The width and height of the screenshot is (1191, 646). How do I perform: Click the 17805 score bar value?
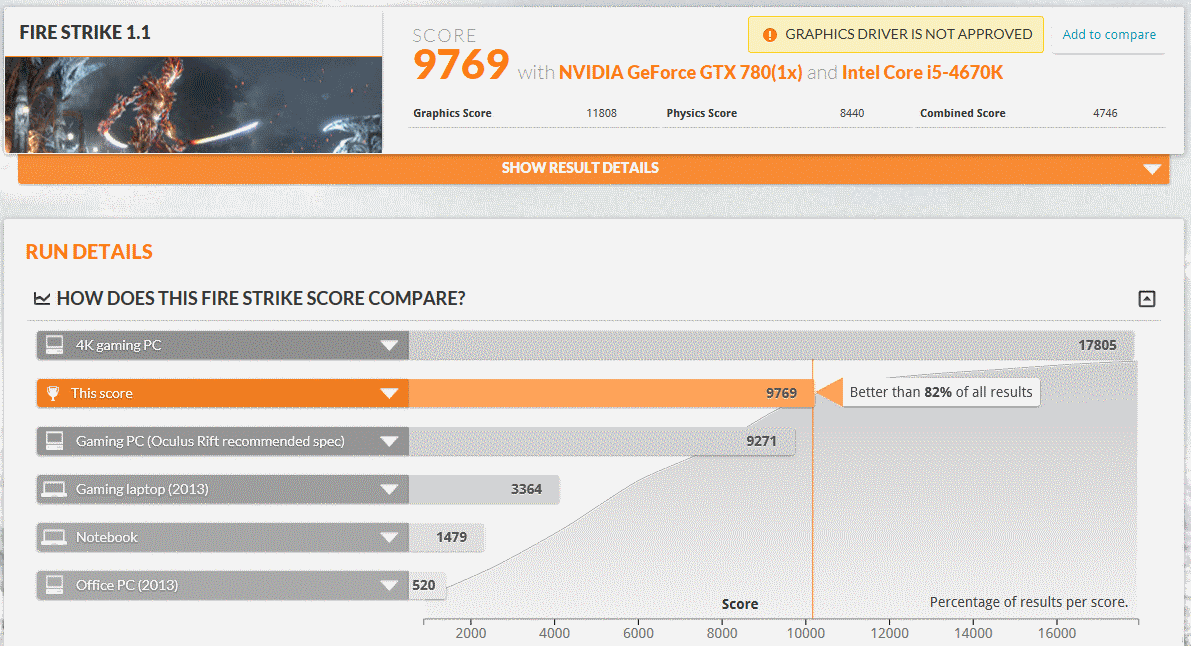(1098, 345)
